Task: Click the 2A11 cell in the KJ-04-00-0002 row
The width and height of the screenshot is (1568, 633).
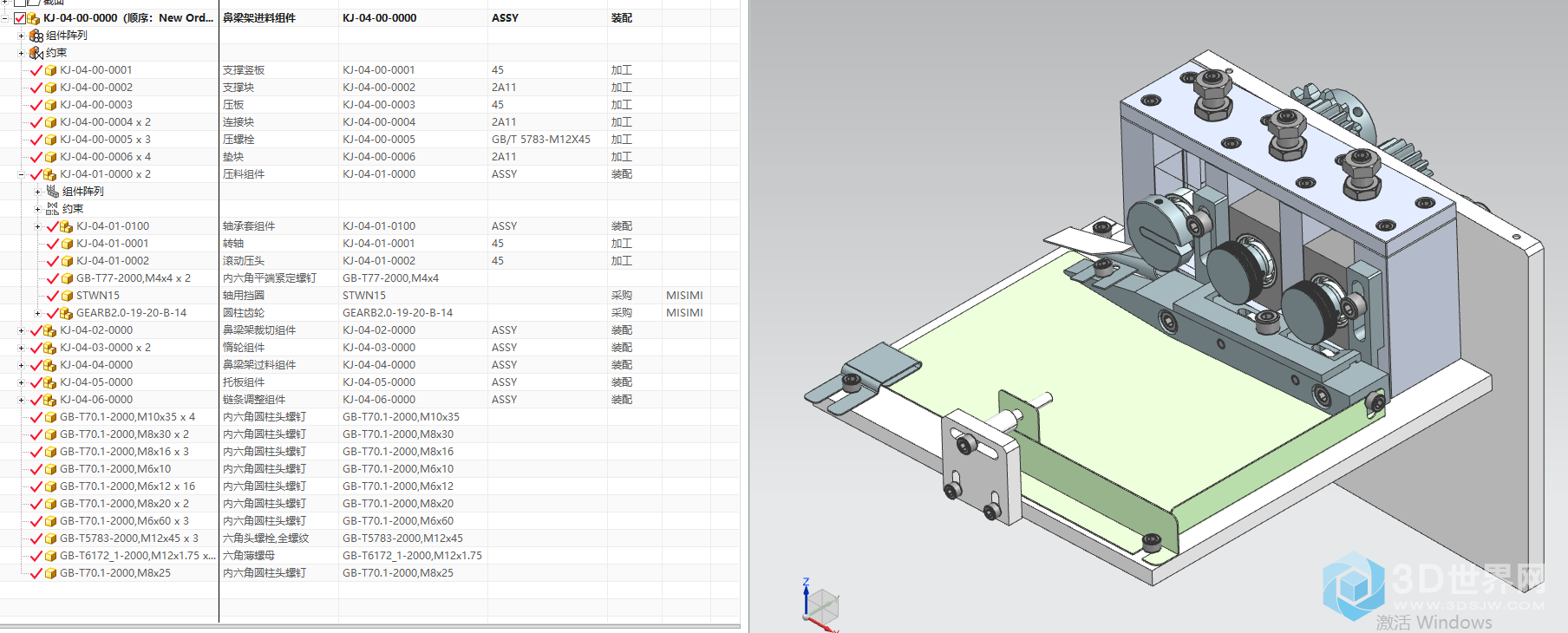Action: tap(504, 88)
